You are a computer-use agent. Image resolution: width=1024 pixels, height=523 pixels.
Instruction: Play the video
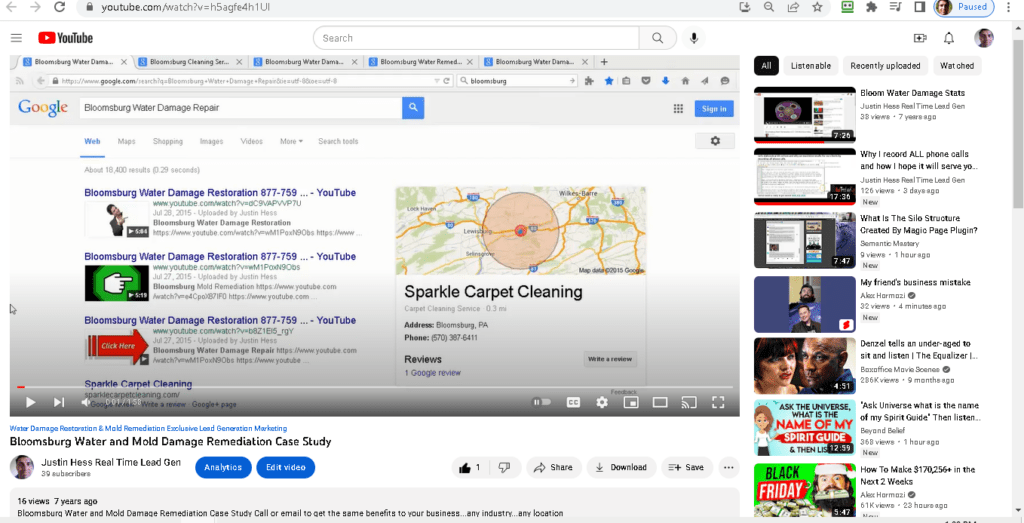point(30,402)
